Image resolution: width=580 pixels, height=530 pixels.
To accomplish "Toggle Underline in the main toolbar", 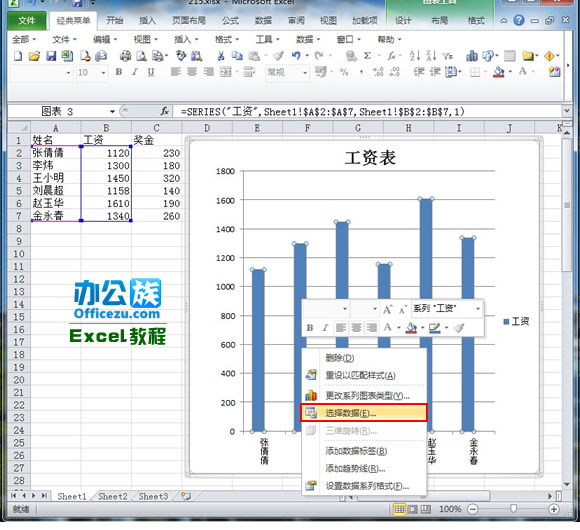I will 151,72.
